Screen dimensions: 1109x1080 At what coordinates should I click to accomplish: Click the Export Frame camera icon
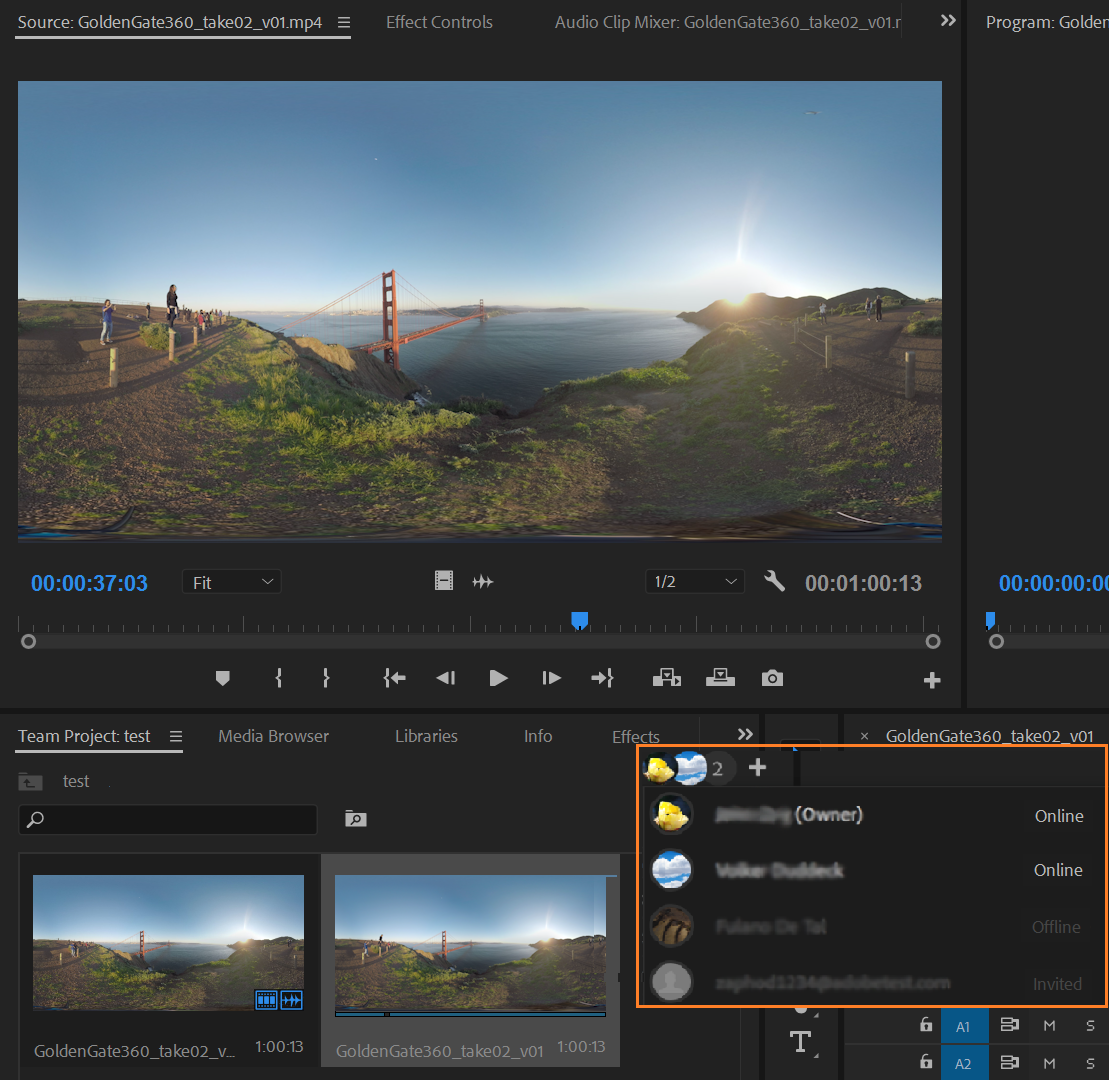[772, 678]
